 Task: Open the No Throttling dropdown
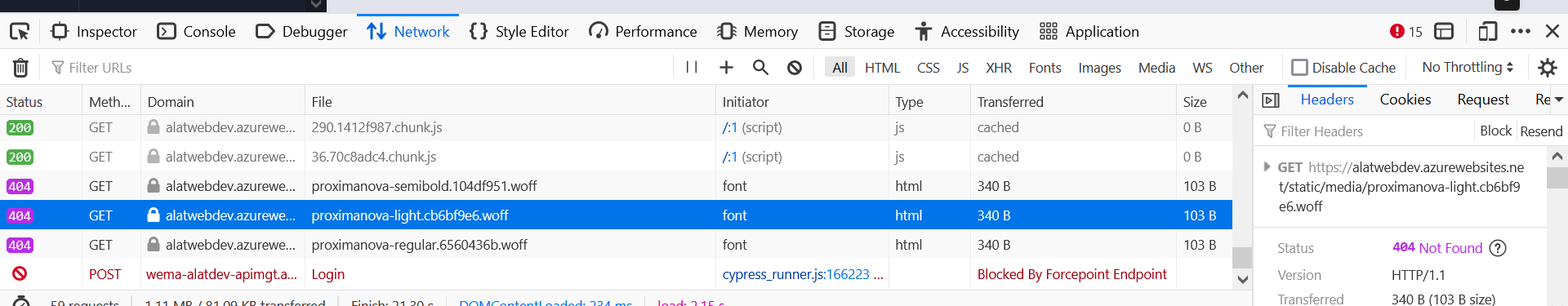pos(1468,67)
